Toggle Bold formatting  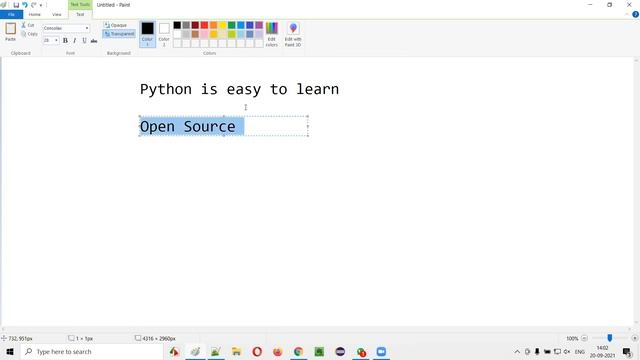point(65,40)
